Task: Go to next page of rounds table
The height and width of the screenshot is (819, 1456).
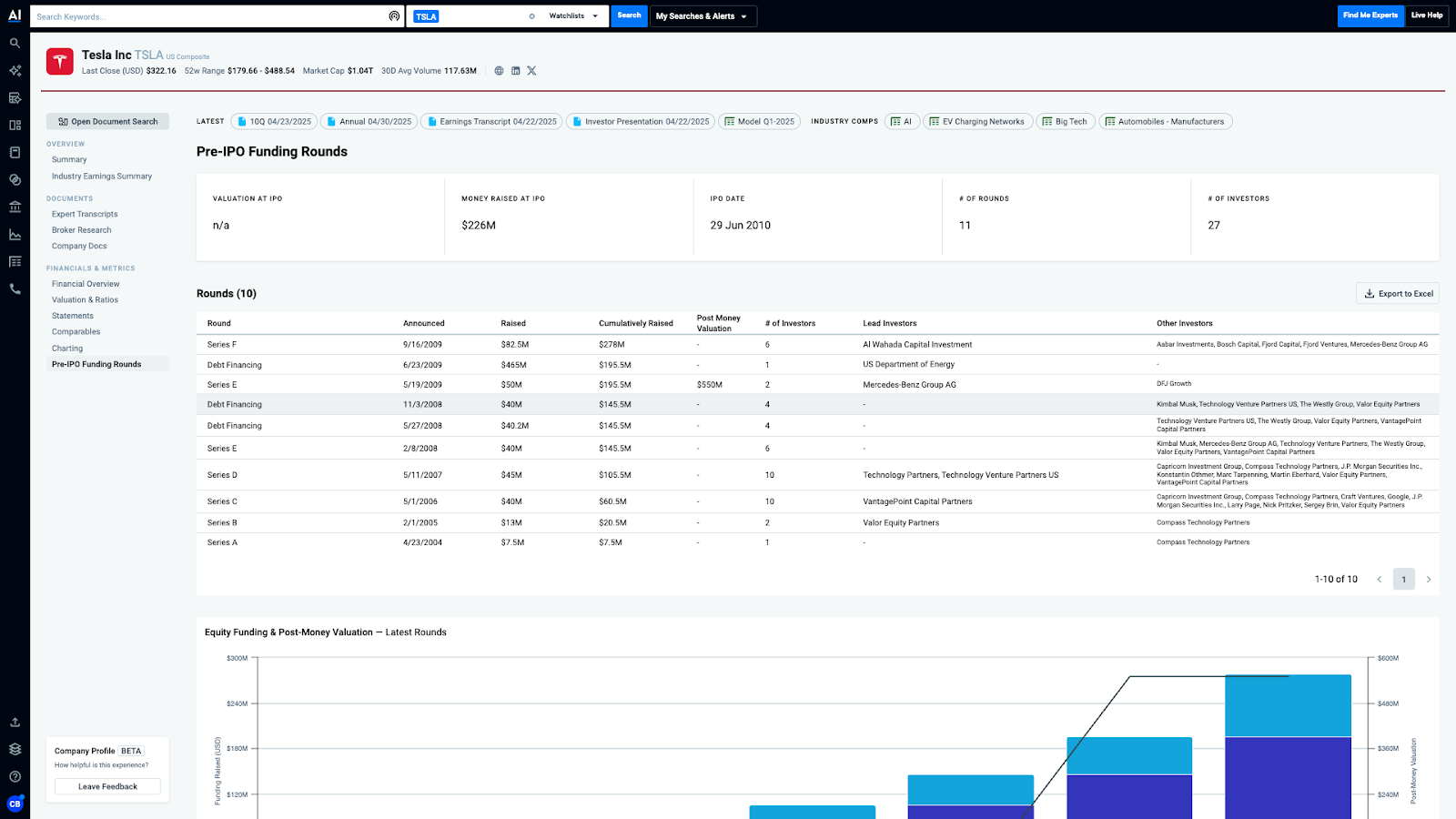Action: pyautogui.click(x=1429, y=580)
